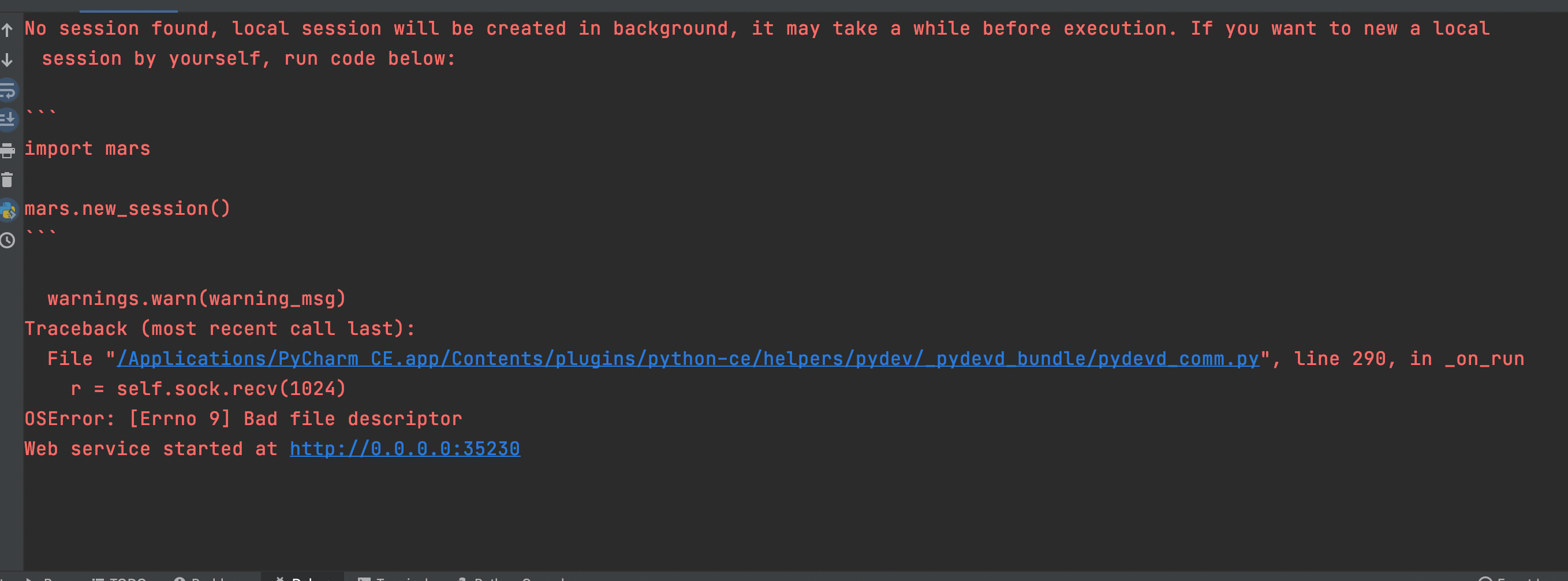
Task: Open the TODO tool window tab
Action: tap(120, 578)
